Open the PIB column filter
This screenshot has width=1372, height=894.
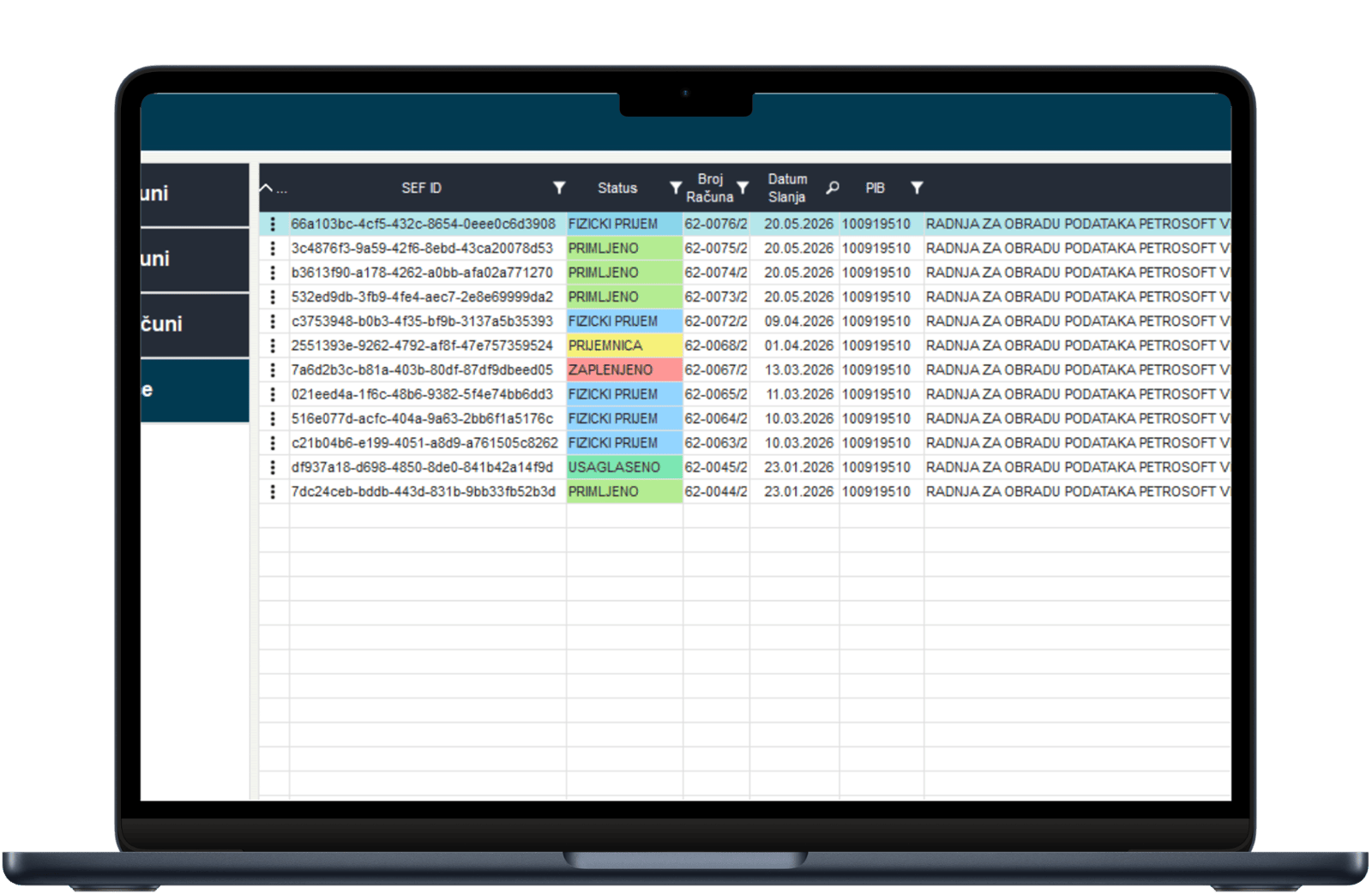coord(917,188)
